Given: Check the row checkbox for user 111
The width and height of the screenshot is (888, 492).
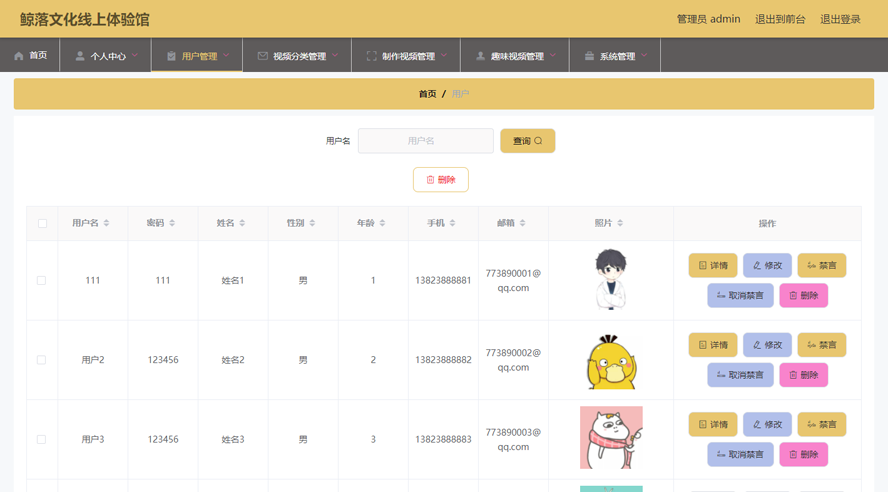Looking at the screenshot, I should pos(41,280).
